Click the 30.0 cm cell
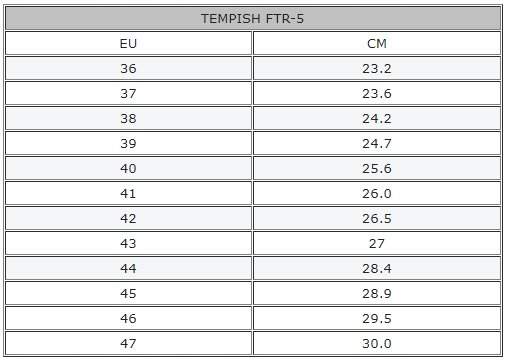The height and width of the screenshot is (360, 506). point(377,343)
